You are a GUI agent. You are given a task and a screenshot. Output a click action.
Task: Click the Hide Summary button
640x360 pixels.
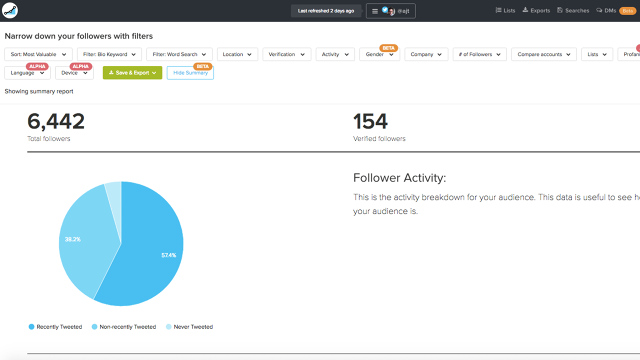click(190, 73)
